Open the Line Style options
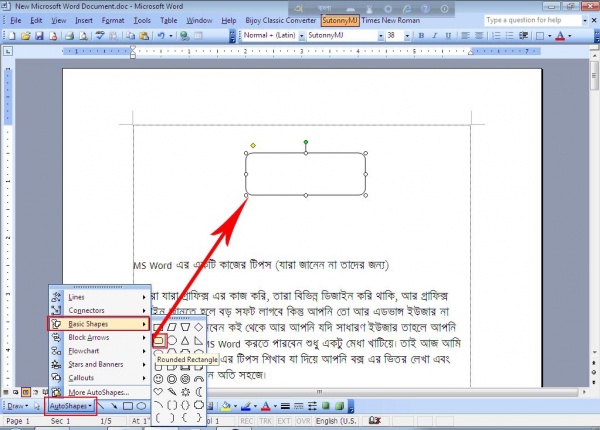The height and width of the screenshot is (430, 600). (x=285, y=406)
